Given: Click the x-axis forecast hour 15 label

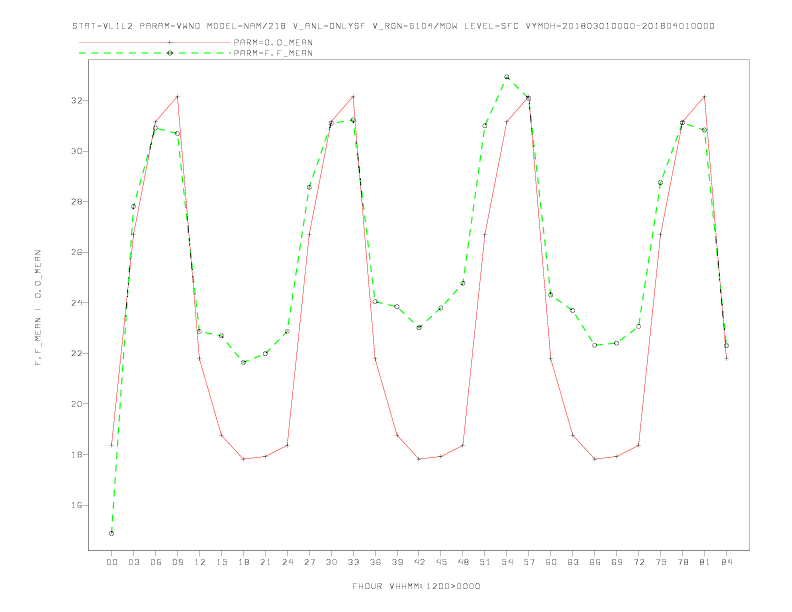Looking at the screenshot, I should pos(221,562).
